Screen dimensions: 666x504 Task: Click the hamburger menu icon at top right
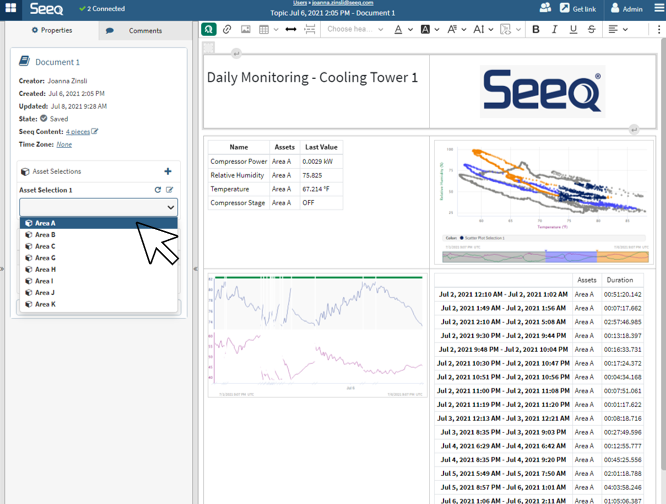tap(658, 8)
